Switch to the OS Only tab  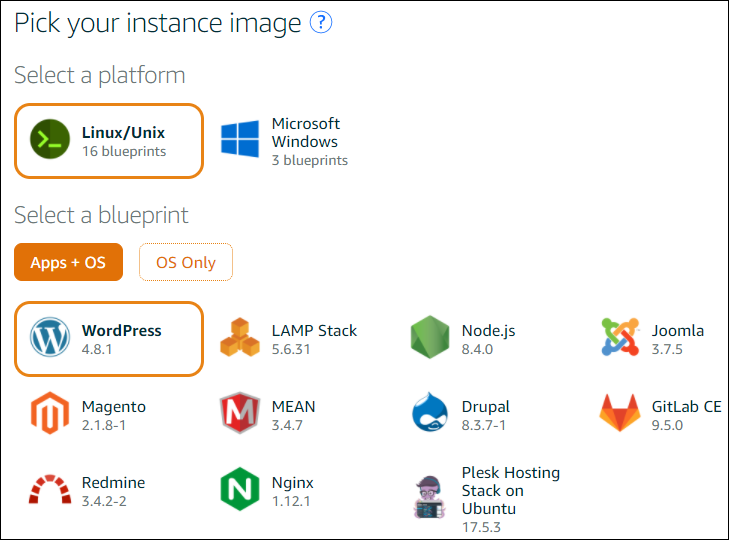(185, 262)
